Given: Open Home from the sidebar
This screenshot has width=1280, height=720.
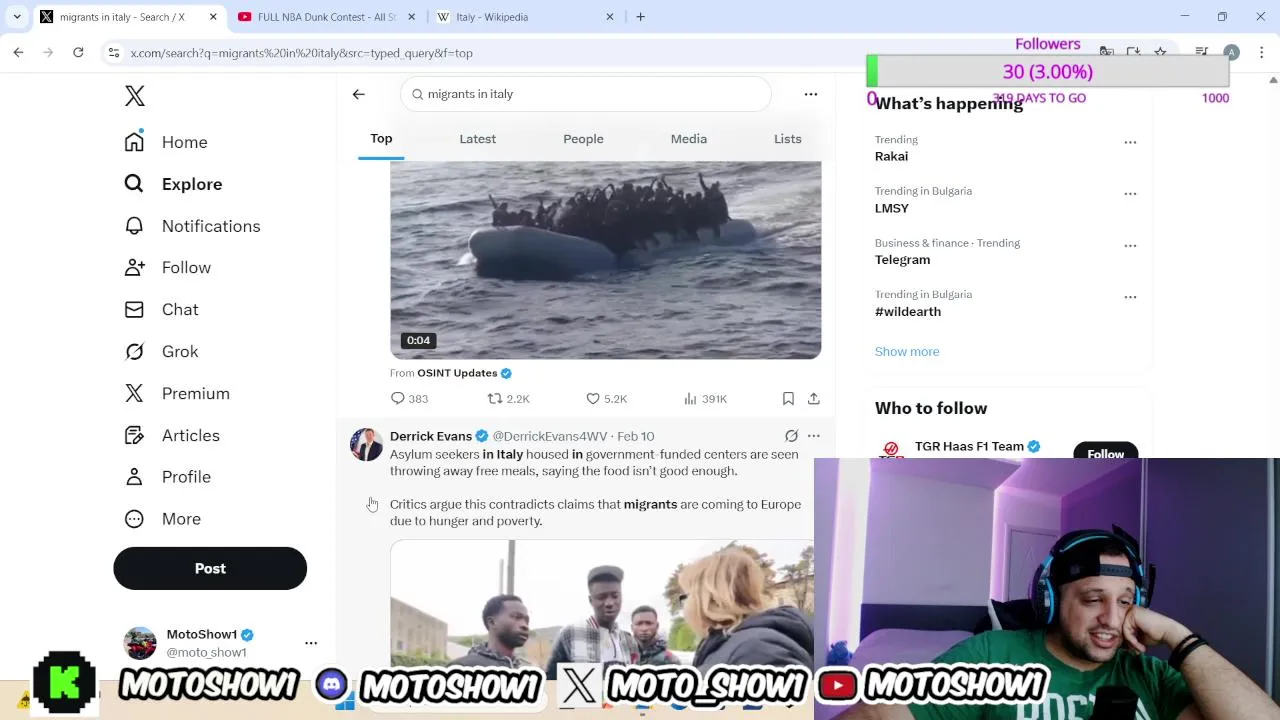Looking at the screenshot, I should point(166,142).
